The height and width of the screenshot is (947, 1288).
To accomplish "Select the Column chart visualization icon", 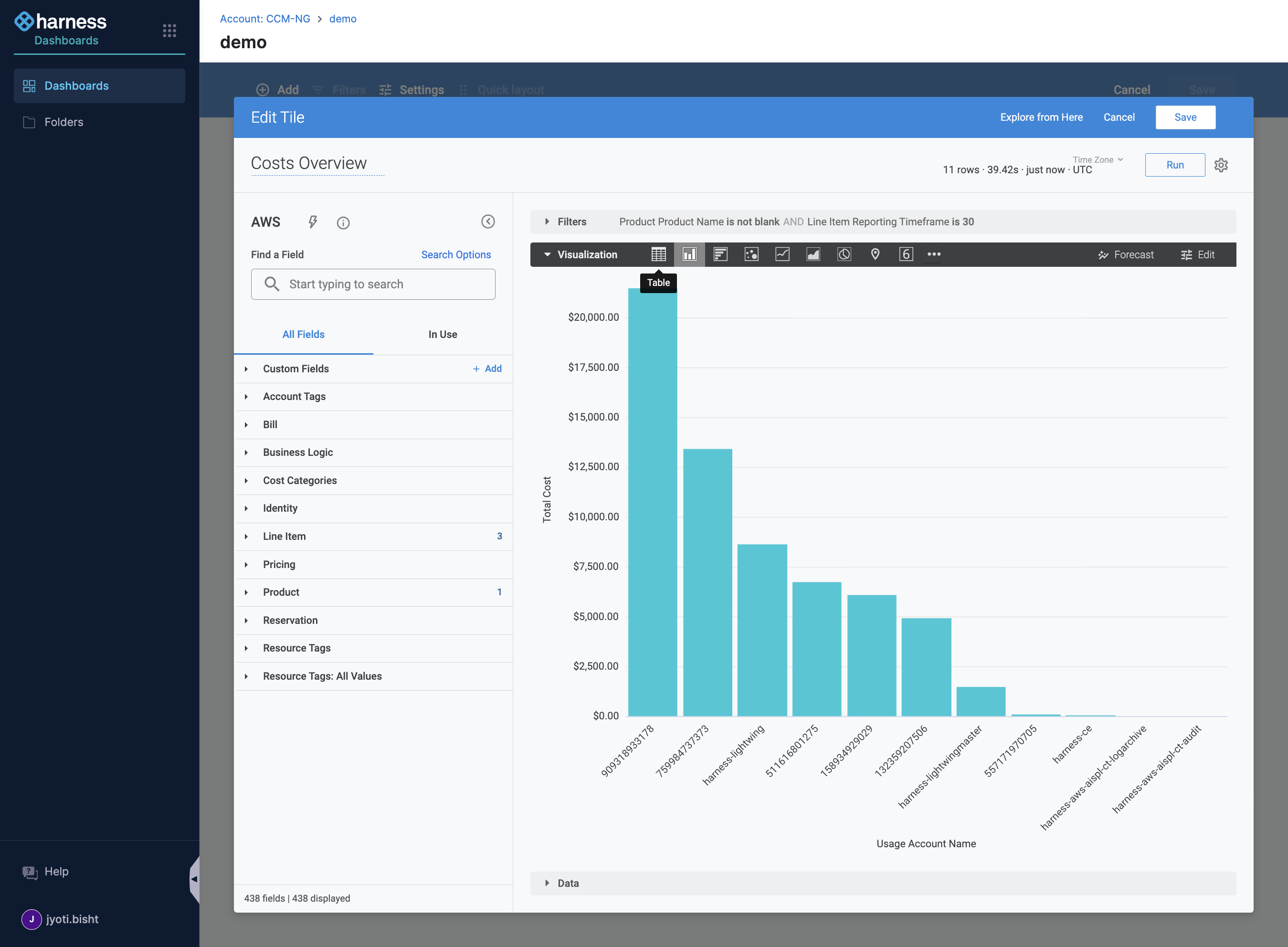I will click(x=689, y=254).
